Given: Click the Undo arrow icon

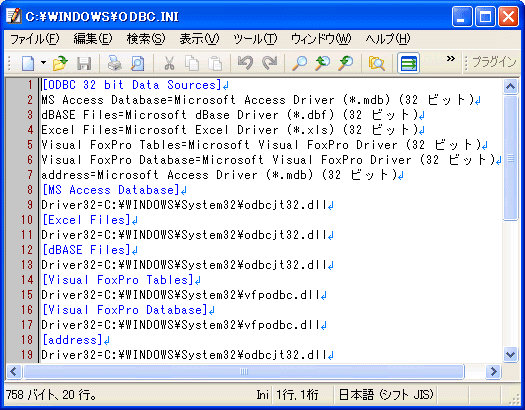Looking at the screenshot, I should [245, 63].
